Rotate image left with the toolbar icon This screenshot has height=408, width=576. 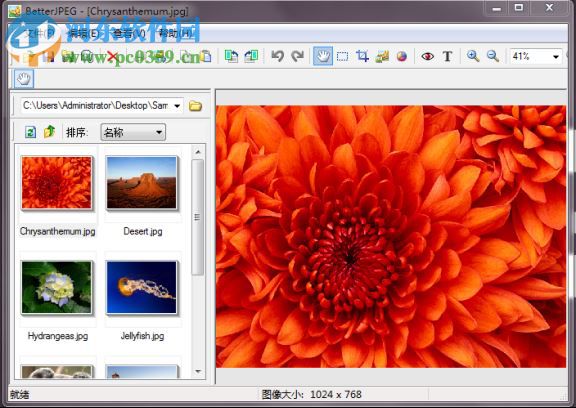coord(231,56)
